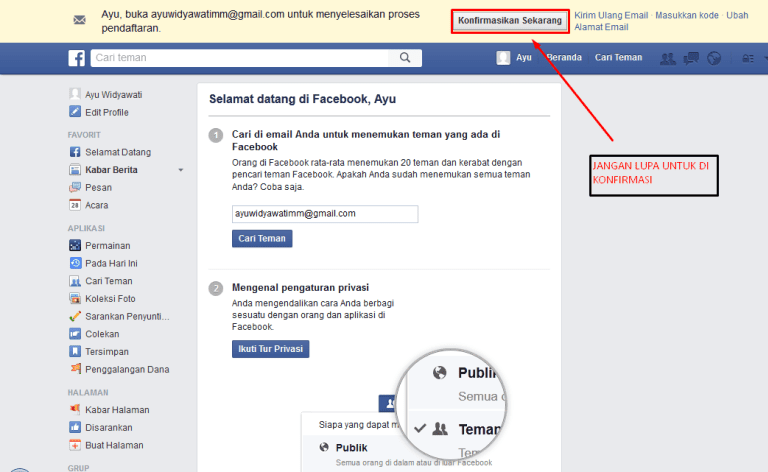Screen dimensions: 768x472
Task: Click the Ikuti Tur Privasi button
Action: (x=270, y=349)
